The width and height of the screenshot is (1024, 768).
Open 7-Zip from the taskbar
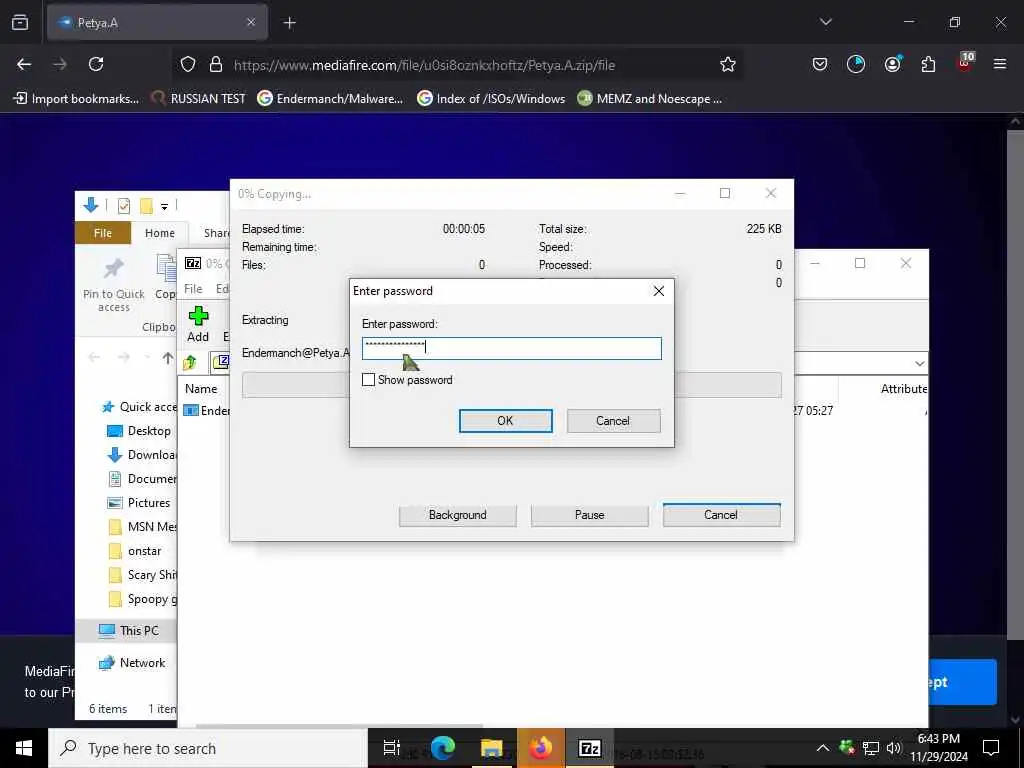coord(590,748)
